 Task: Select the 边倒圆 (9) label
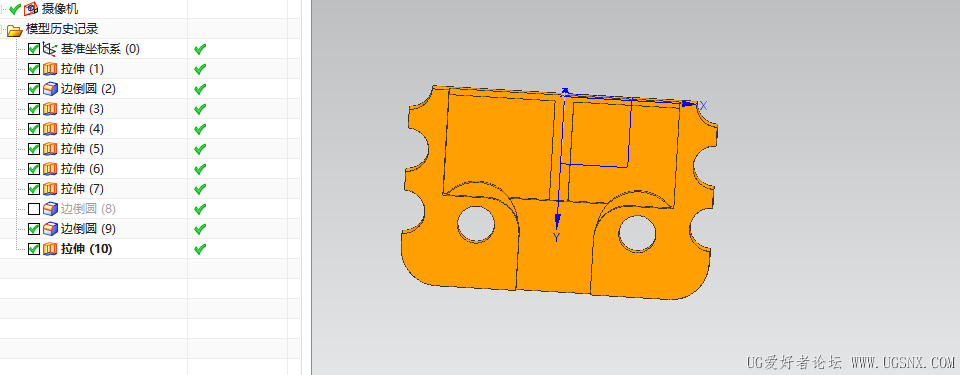click(88, 229)
